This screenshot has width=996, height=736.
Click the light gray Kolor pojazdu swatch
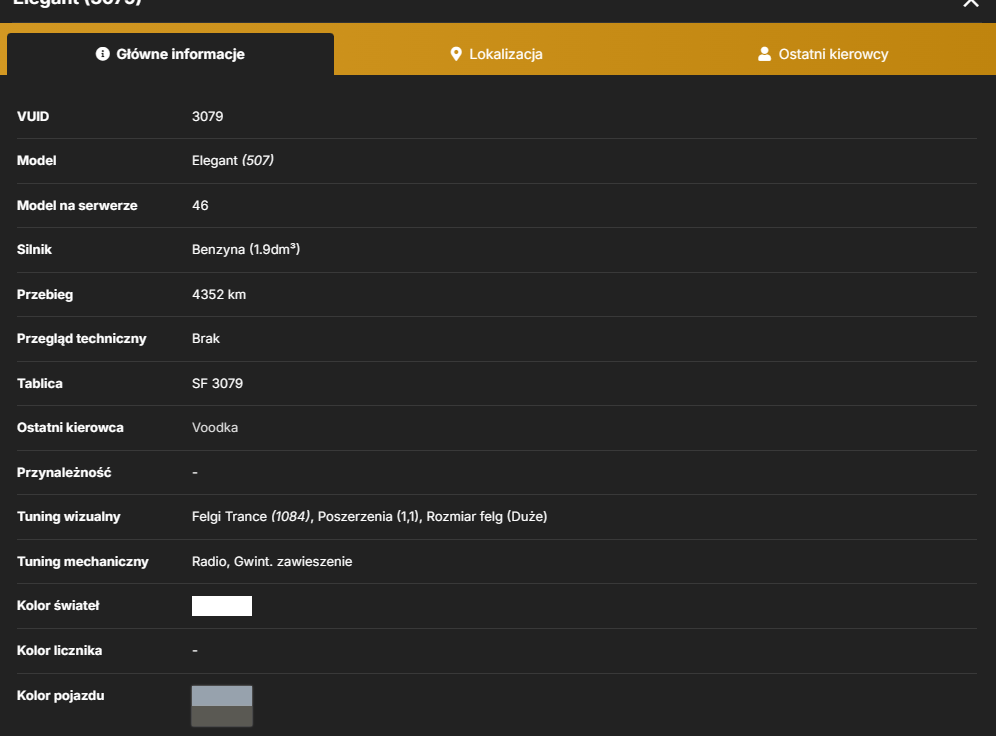[x=222, y=696]
